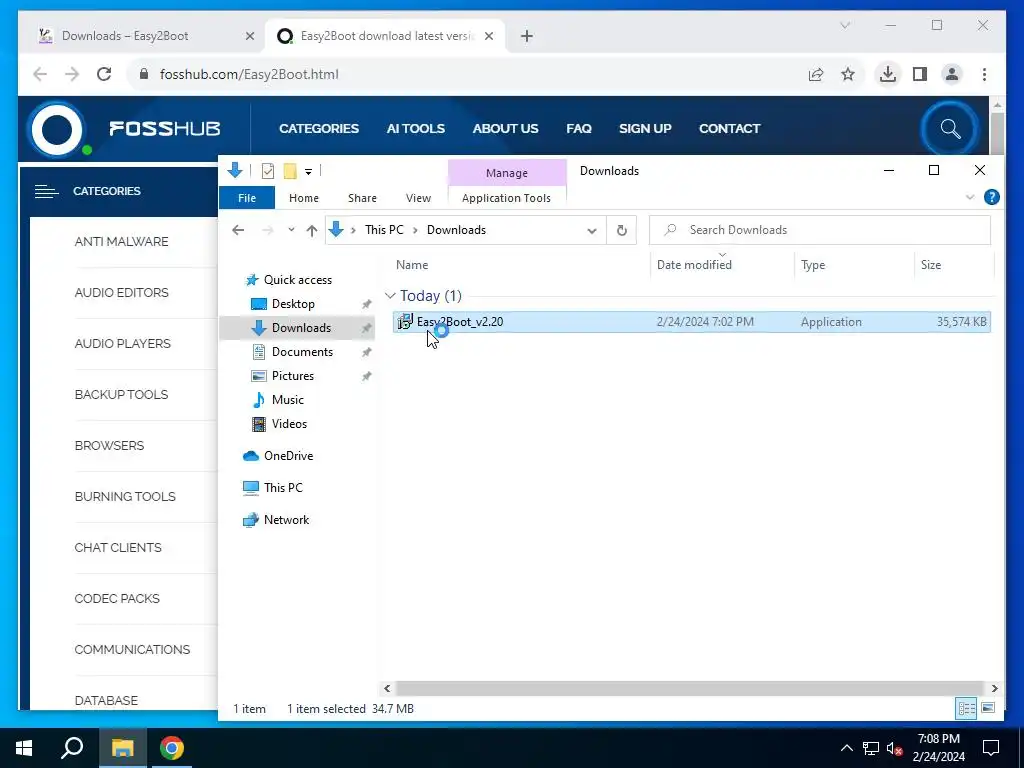Click the New Folder icon in Explorer title bar

point(290,171)
